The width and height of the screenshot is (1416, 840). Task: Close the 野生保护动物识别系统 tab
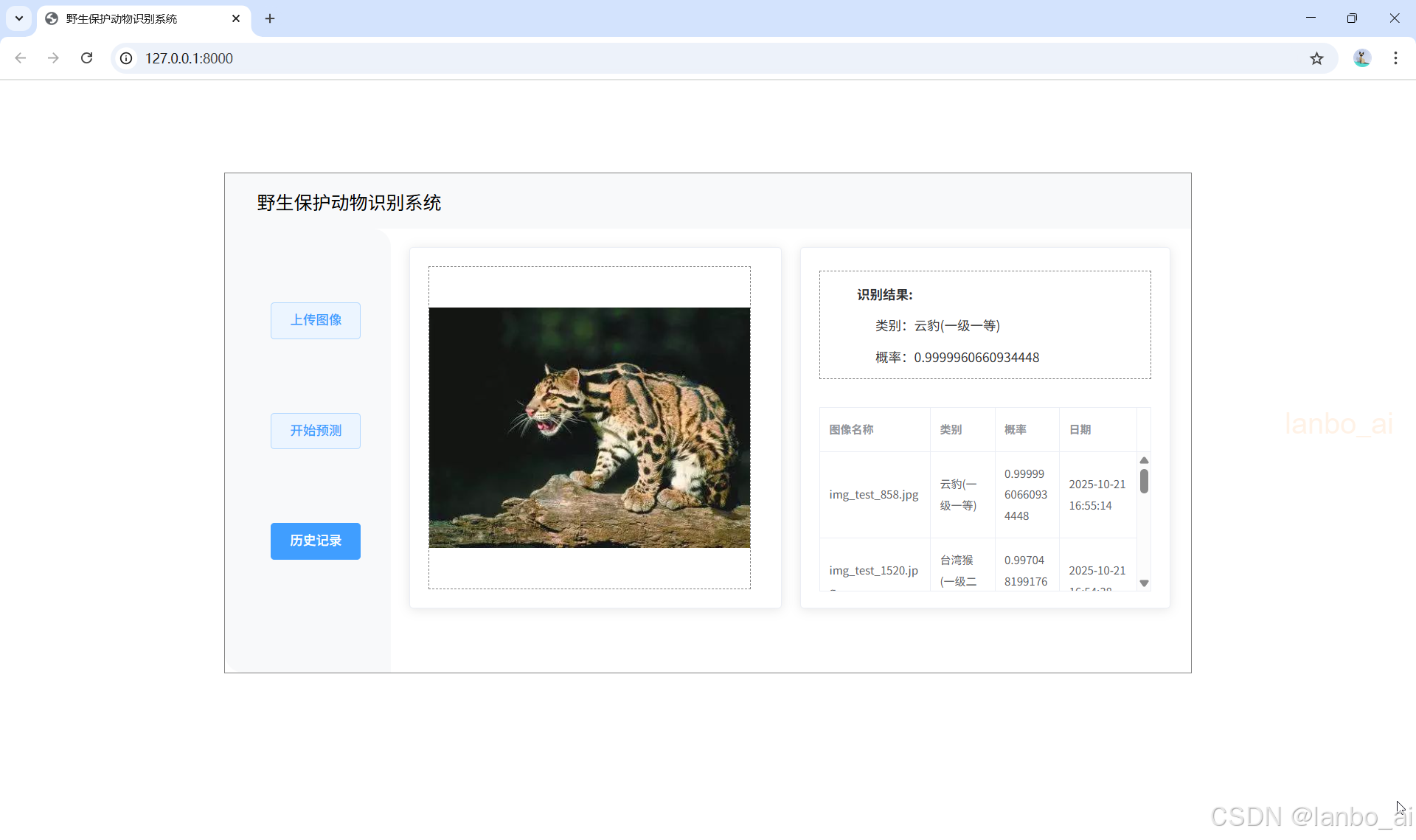click(236, 18)
